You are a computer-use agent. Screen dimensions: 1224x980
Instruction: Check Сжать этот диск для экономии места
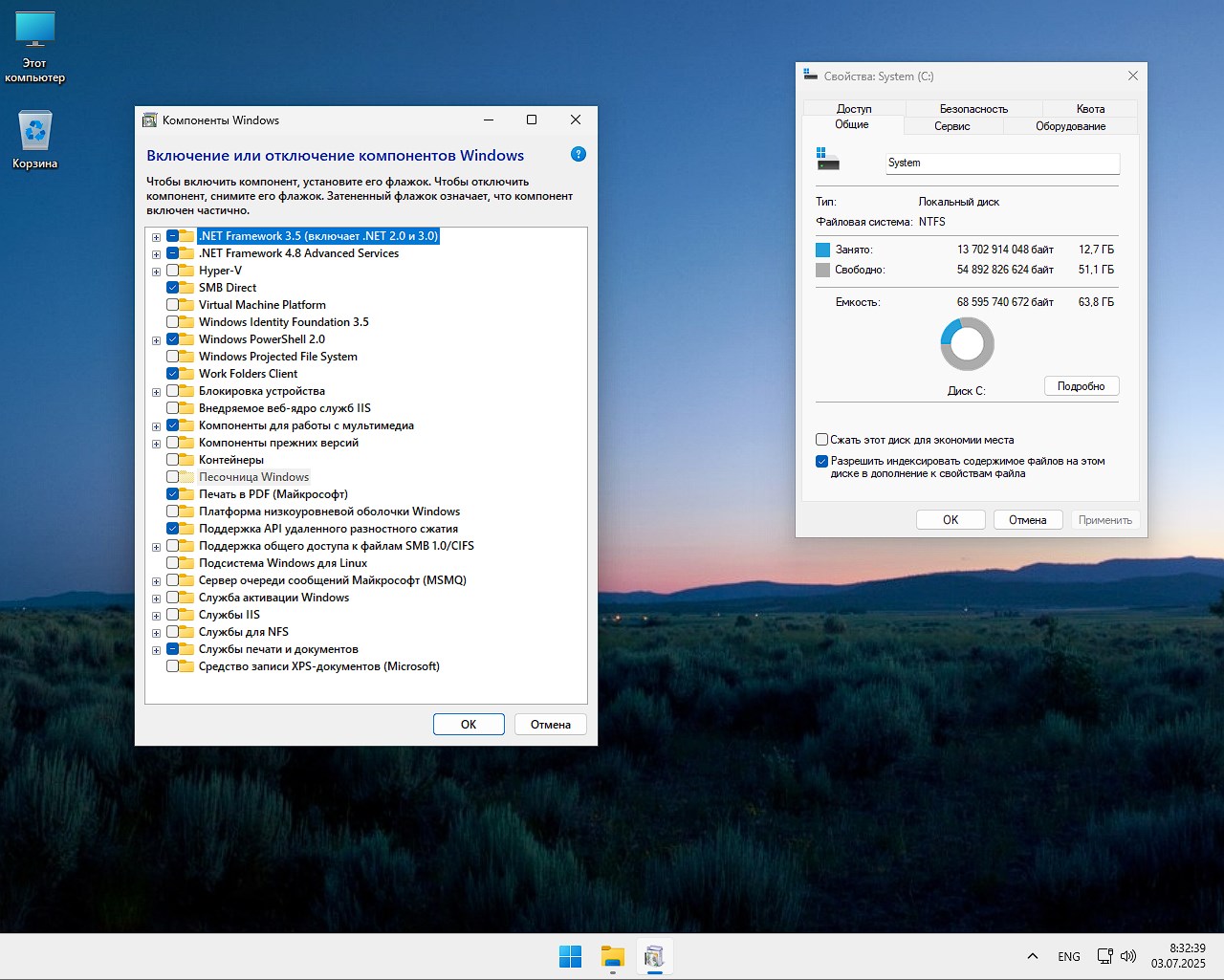click(821, 440)
